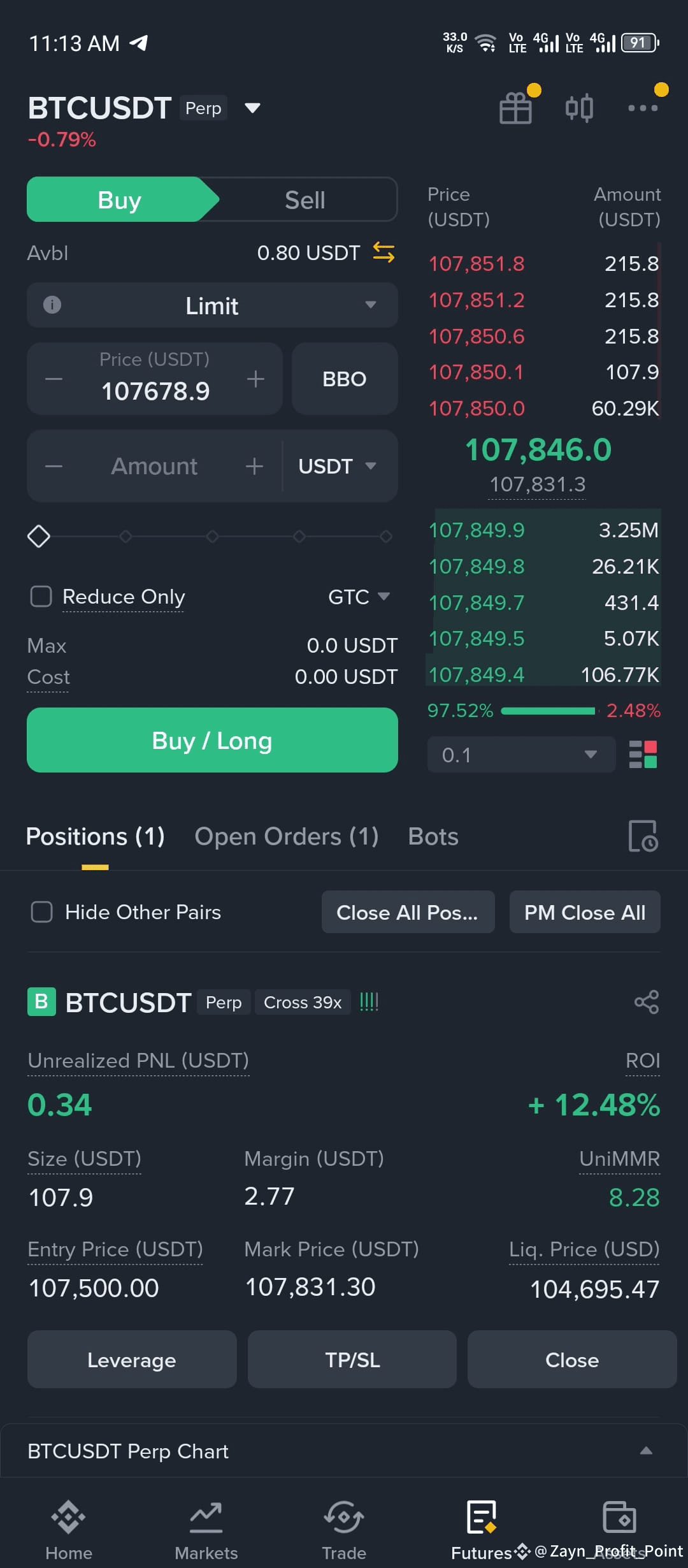
Task: Switch to the Bots tab
Action: tap(433, 836)
